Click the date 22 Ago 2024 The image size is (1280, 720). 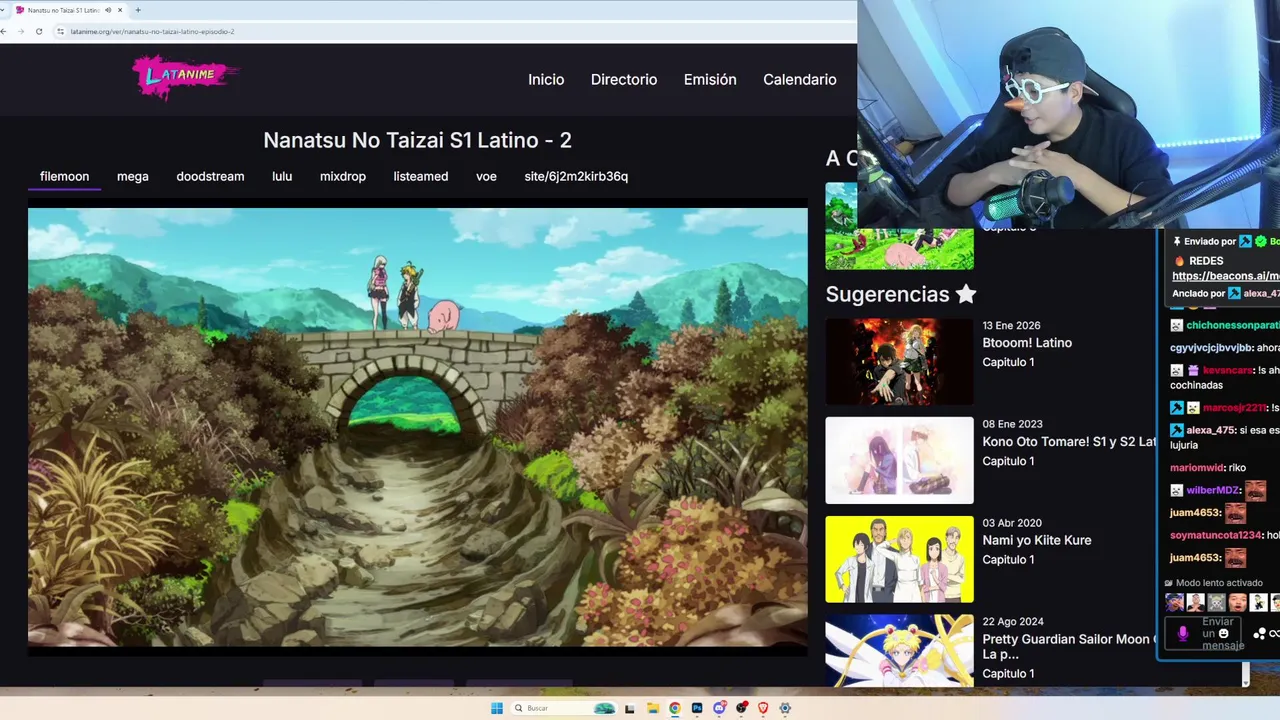pos(1013,622)
